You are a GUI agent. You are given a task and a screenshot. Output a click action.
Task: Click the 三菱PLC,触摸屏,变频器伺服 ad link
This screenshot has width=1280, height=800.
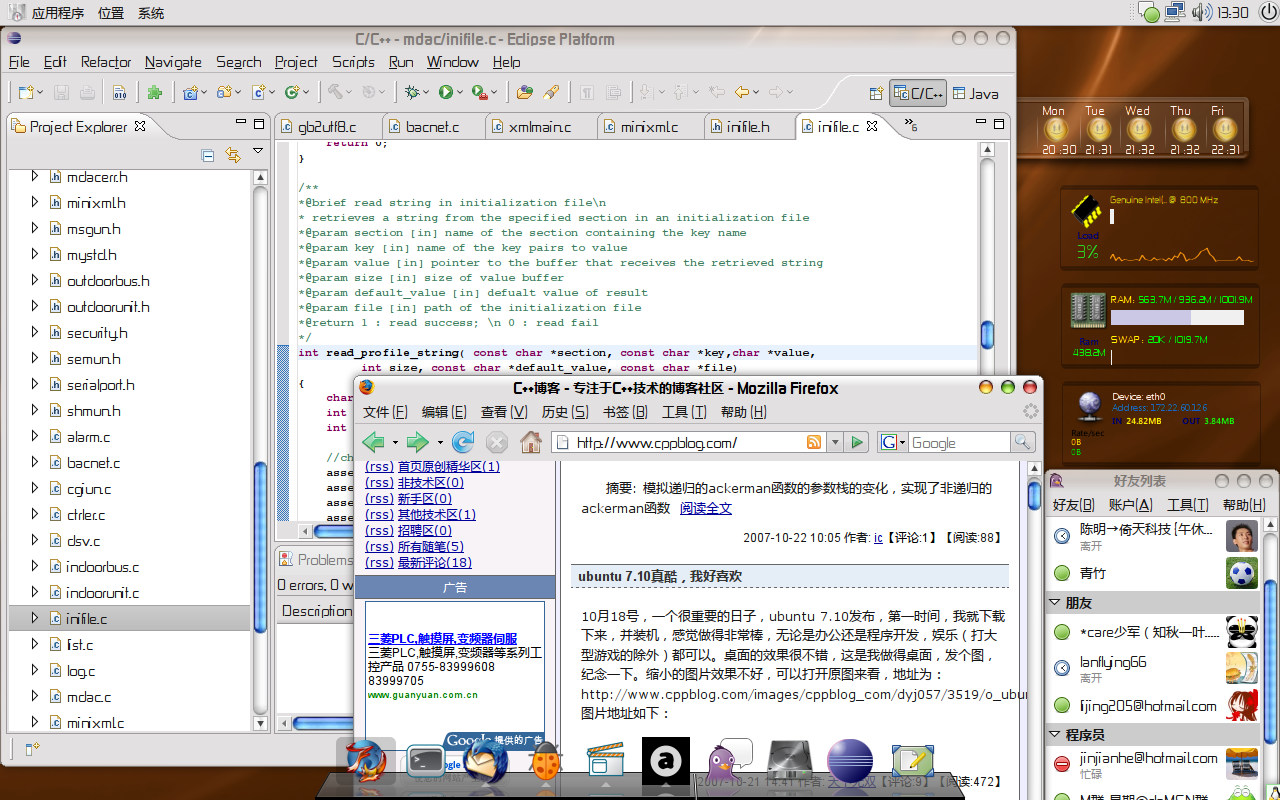[442, 639]
